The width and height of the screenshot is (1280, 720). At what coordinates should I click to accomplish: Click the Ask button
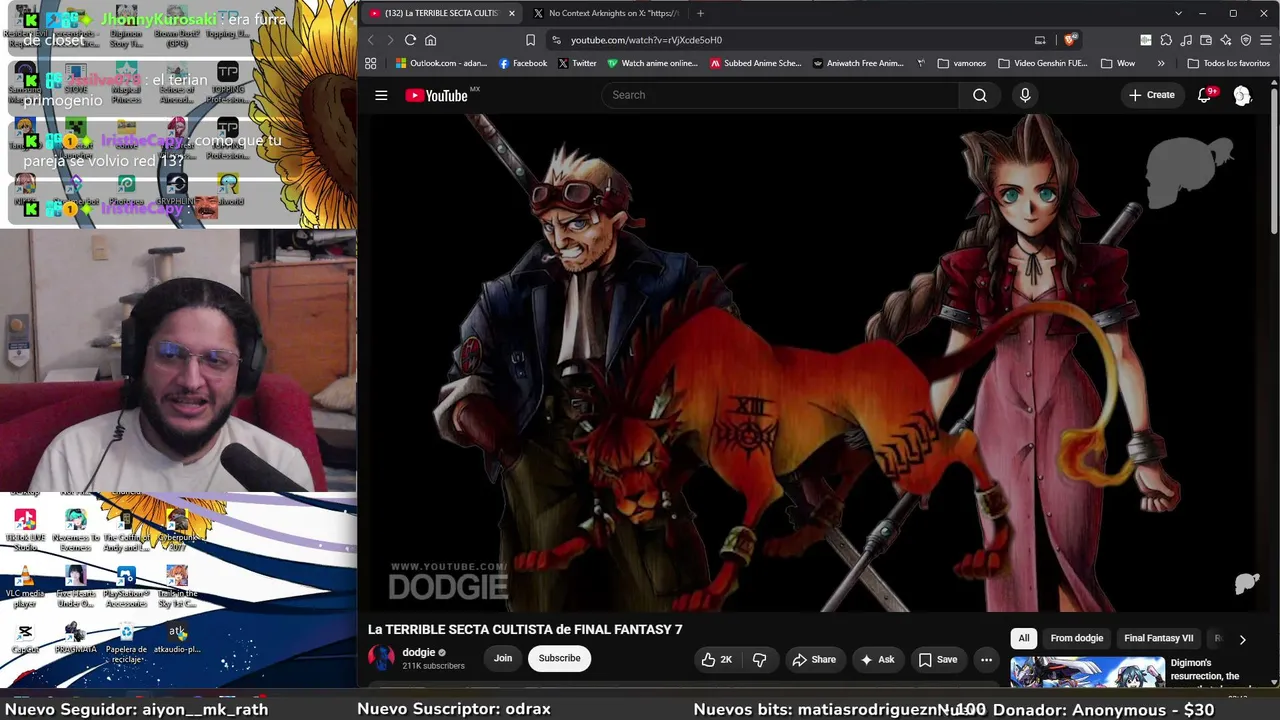coord(877,659)
